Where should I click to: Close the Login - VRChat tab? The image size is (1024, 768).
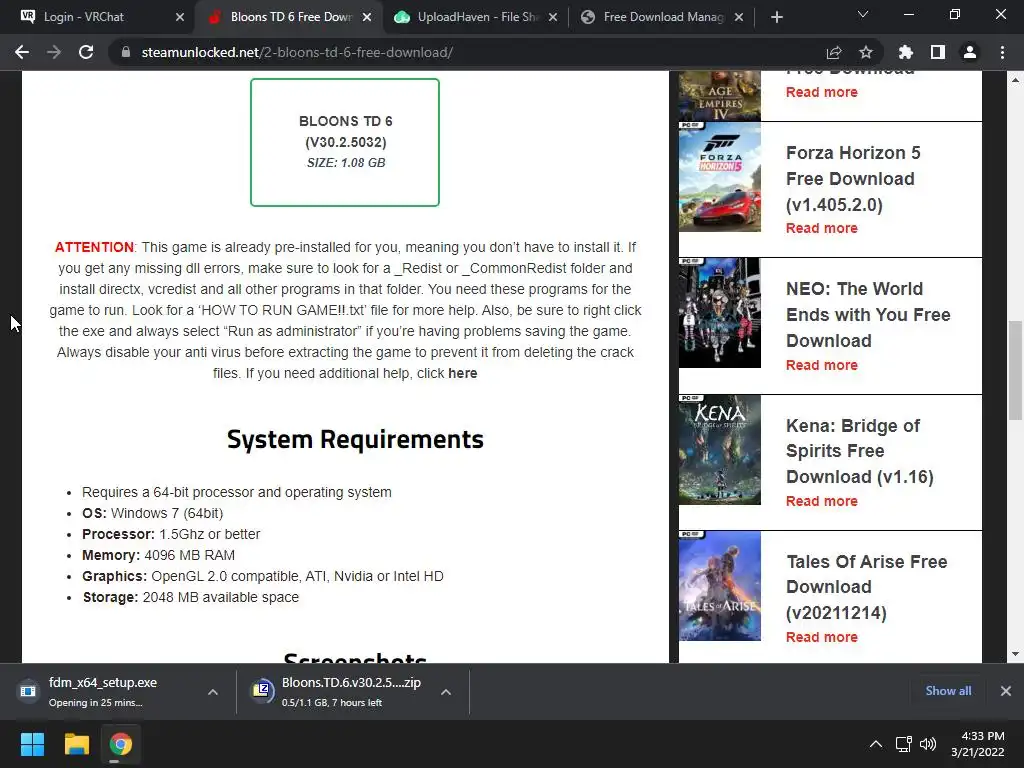[180, 17]
